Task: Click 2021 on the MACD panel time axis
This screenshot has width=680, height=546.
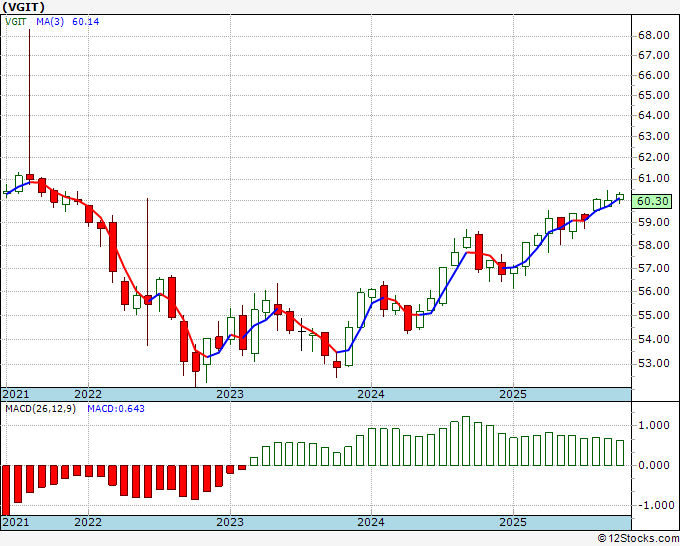Action: tap(16, 522)
